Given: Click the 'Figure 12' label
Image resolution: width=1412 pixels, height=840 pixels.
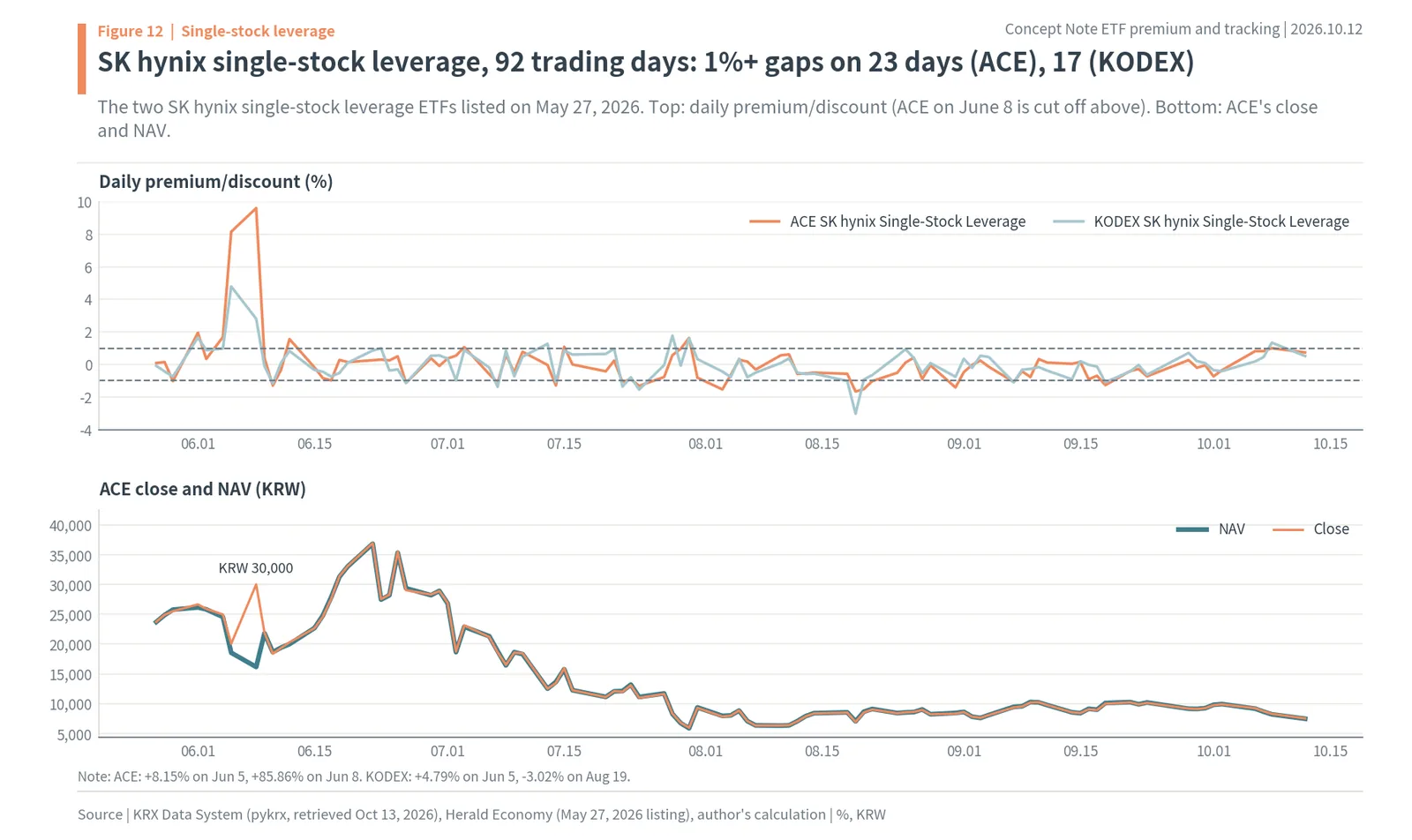Looking at the screenshot, I should click(130, 31).
